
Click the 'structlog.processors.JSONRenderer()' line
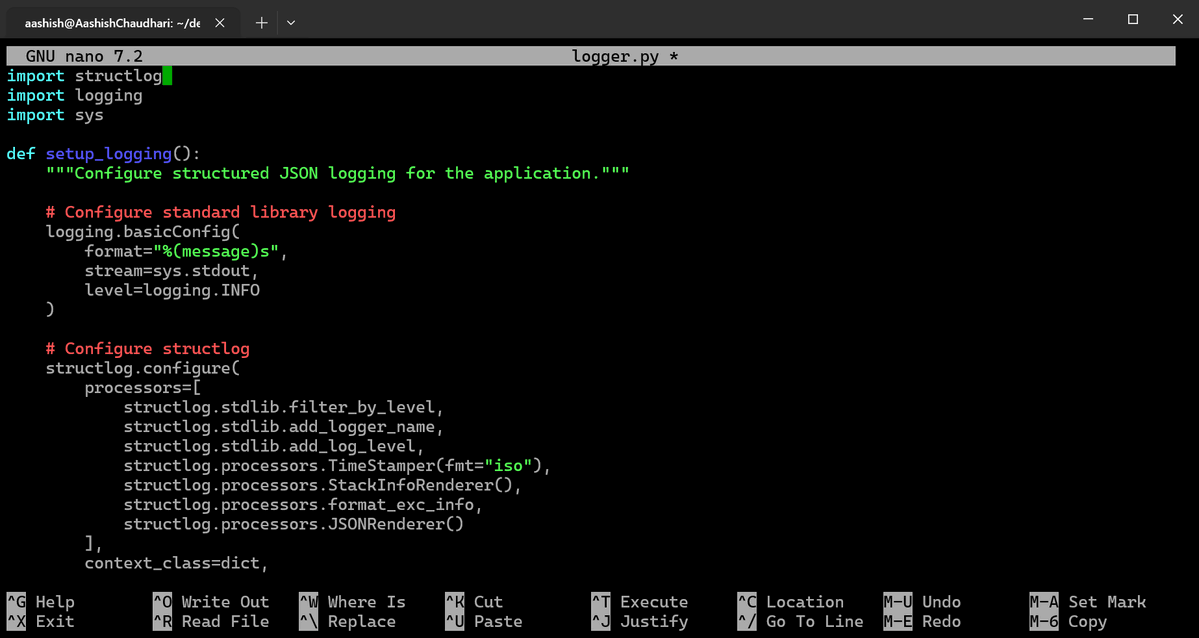click(294, 524)
